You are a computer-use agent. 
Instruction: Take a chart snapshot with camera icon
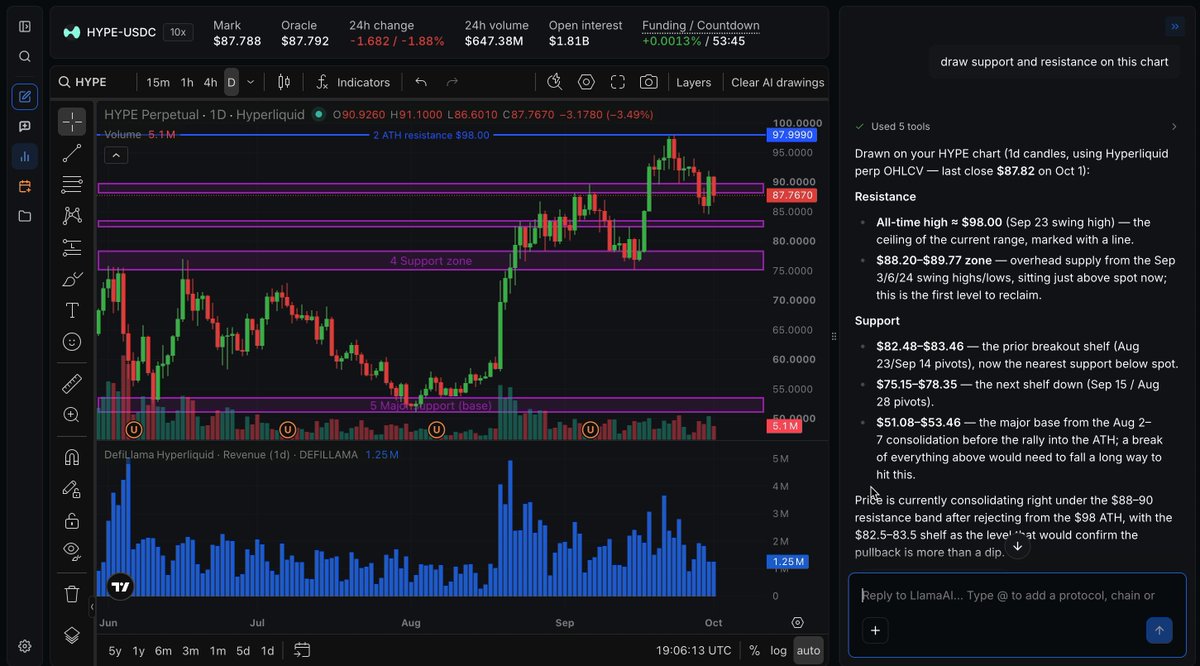point(649,82)
